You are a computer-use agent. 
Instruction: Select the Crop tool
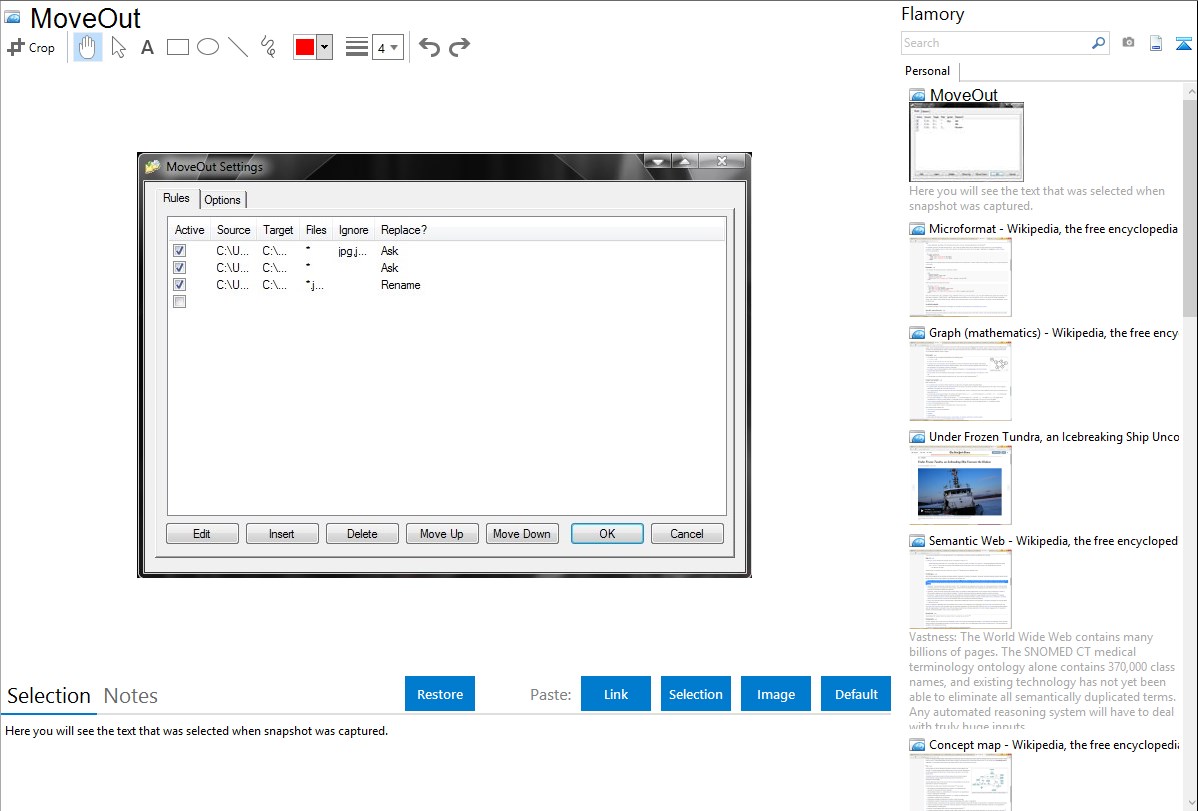[x=31, y=47]
